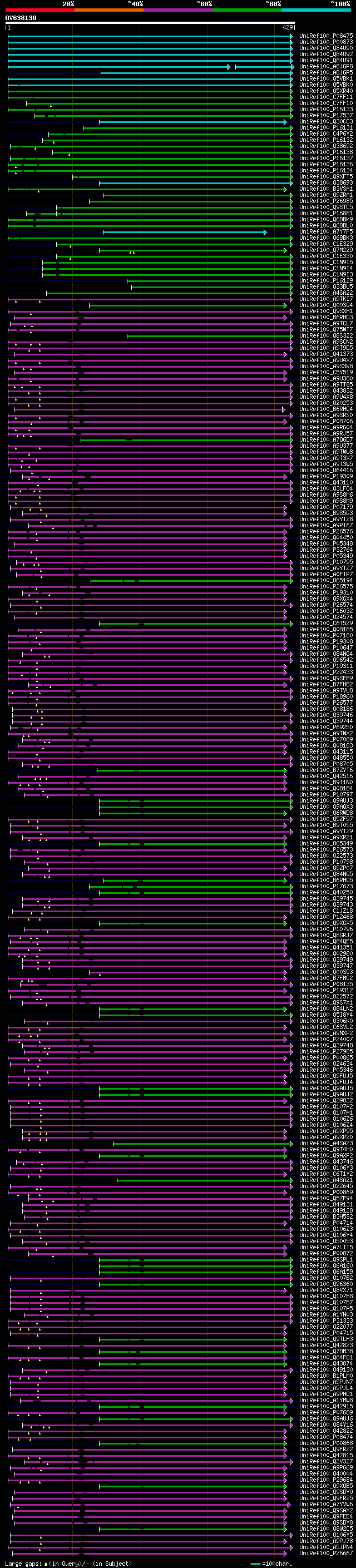This screenshot has height=1568, width=356.
Task: Click the UniRef100_P16881 label
Action: tap(326, 213)
